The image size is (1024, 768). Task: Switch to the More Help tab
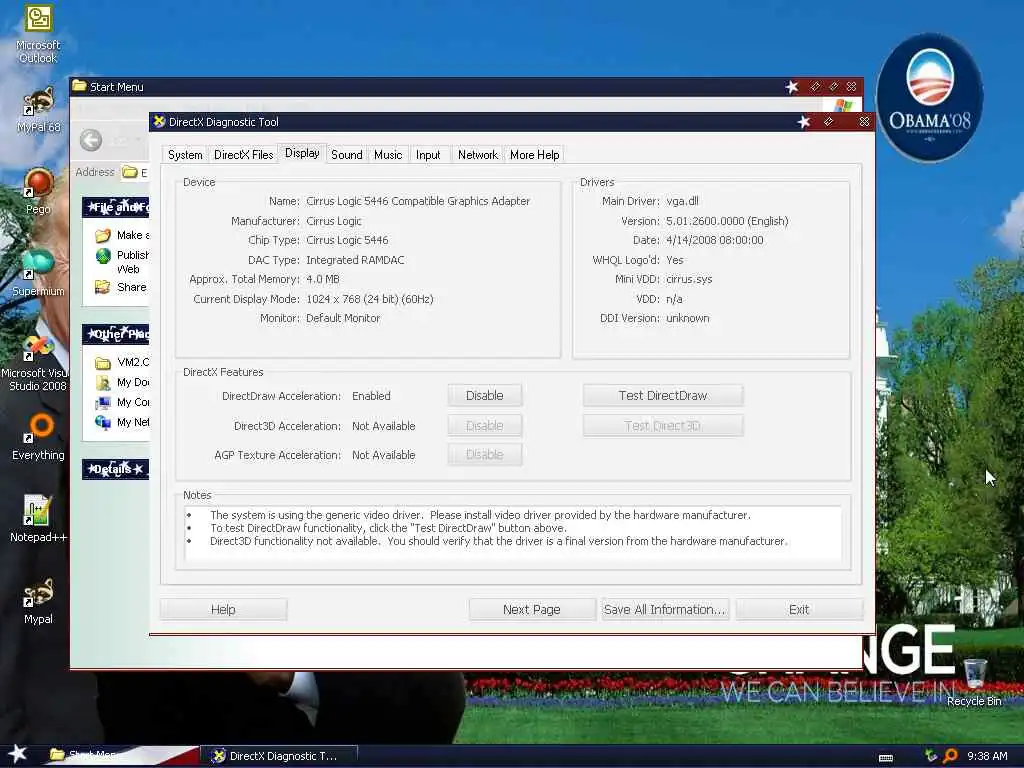coord(534,155)
